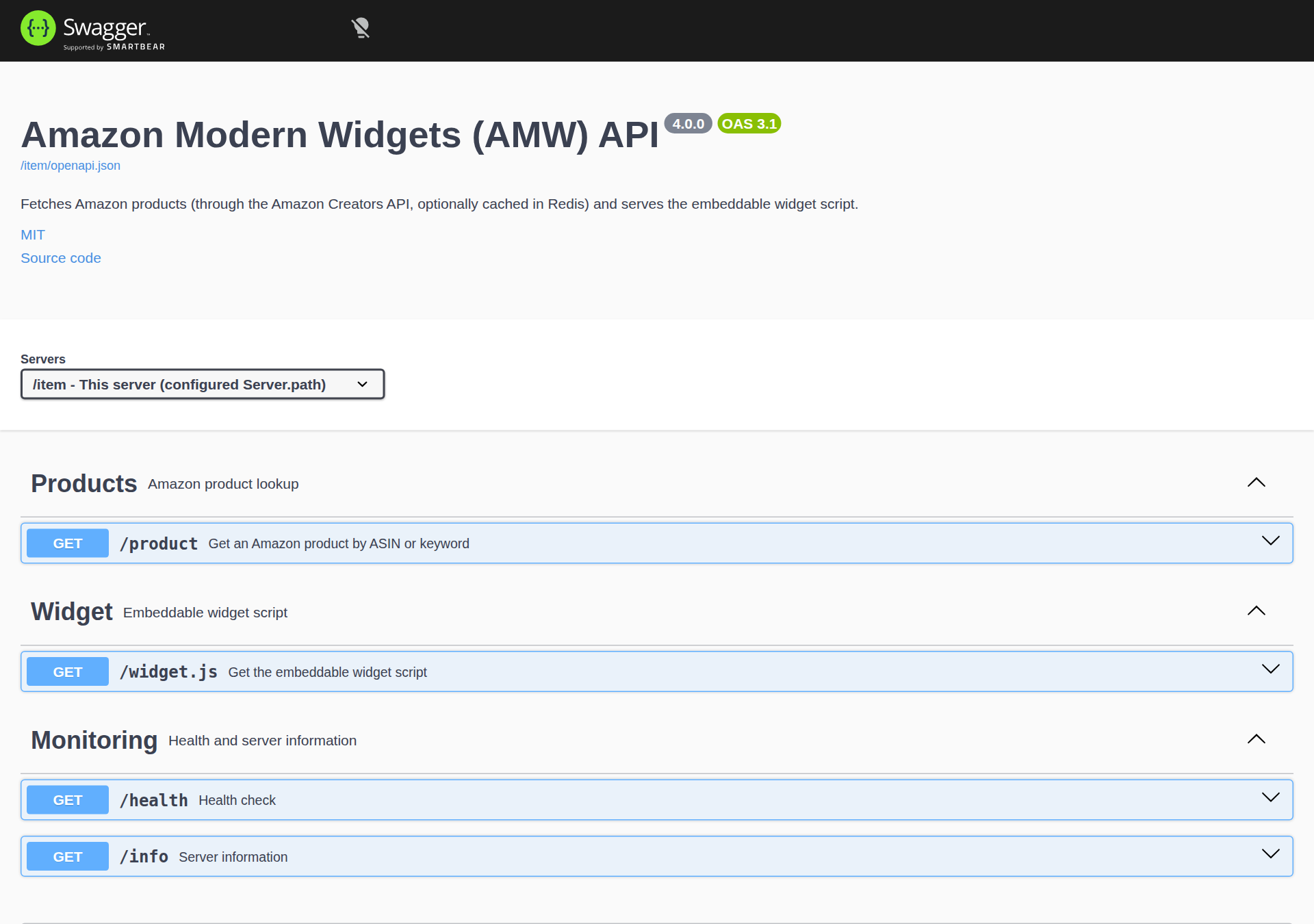Screen dimensions: 1314x924
Task: Collapse the Widget section chevron
Action: [x=1257, y=611]
